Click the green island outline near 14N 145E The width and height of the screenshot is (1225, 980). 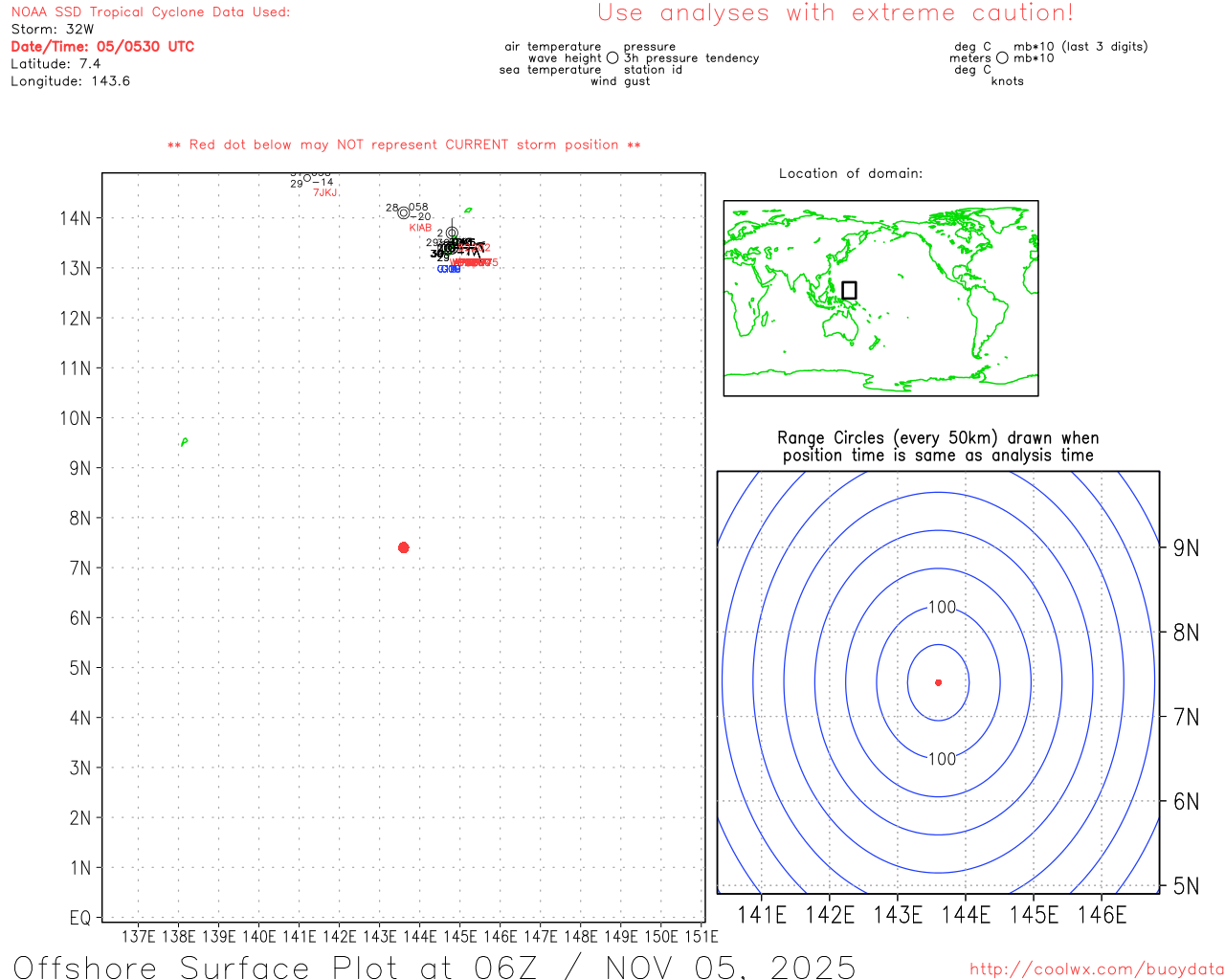[x=468, y=210]
